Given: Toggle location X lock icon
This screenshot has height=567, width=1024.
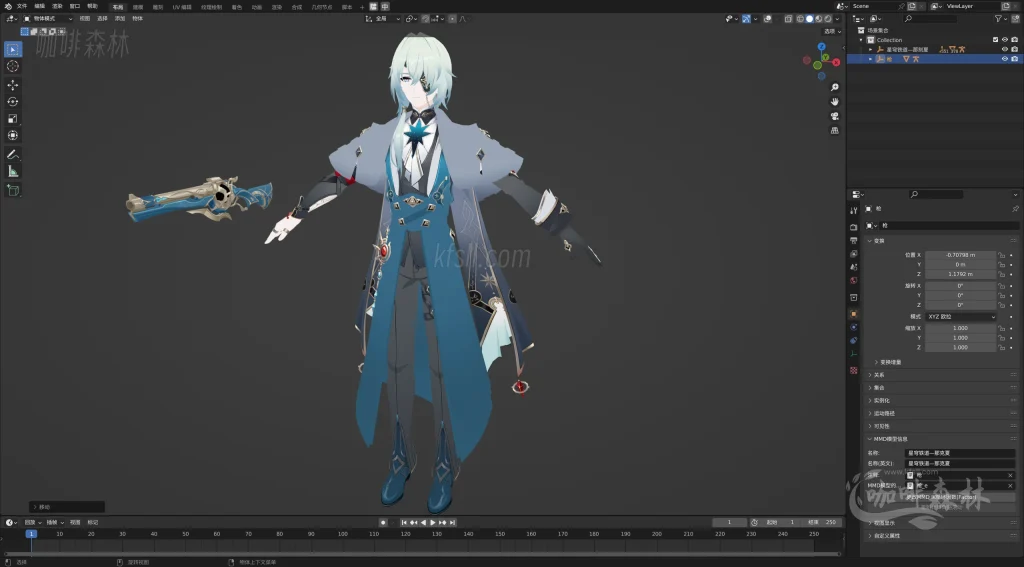Looking at the screenshot, I should 1001,255.
